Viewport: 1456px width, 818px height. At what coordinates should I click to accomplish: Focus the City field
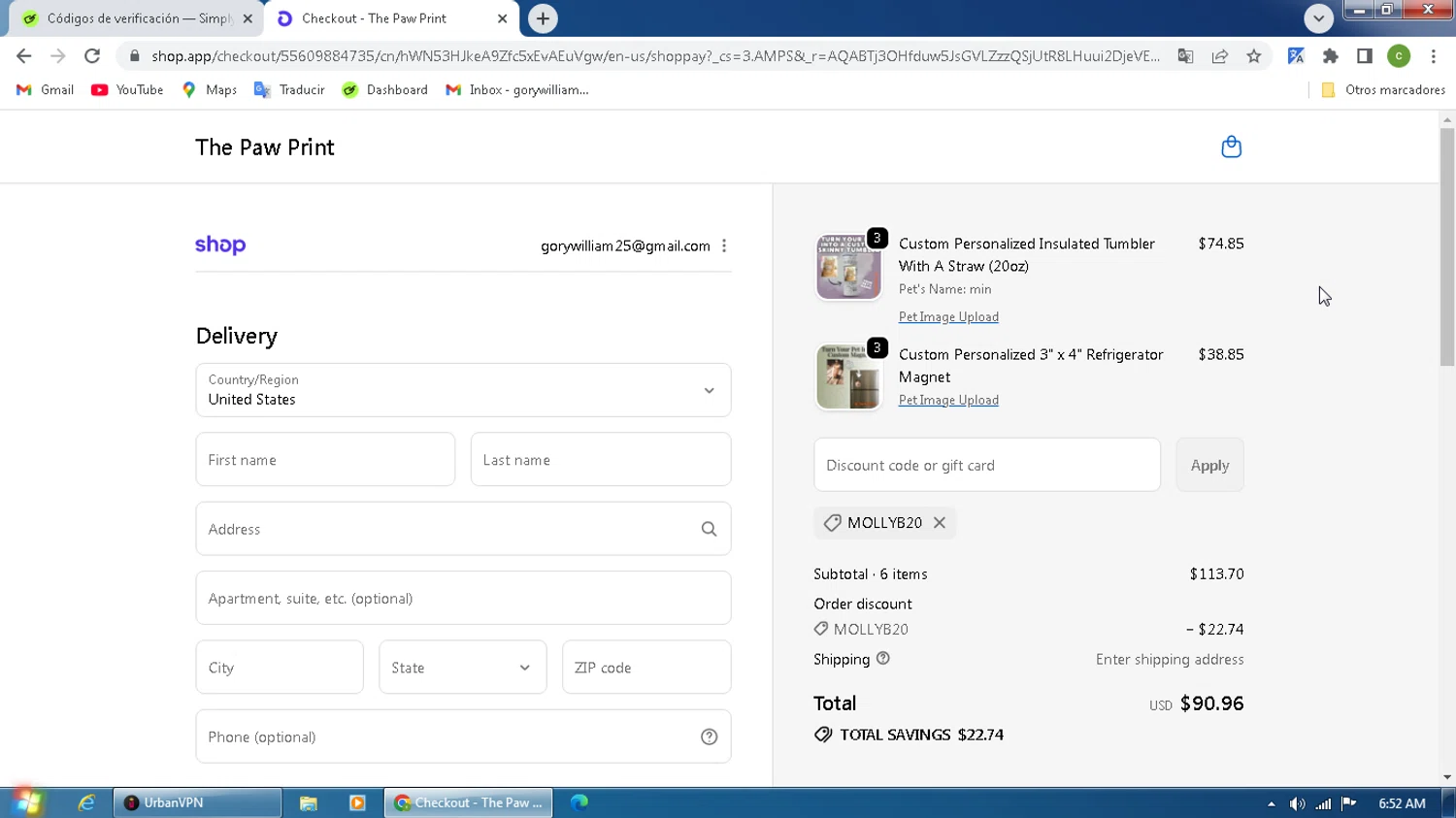(280, 668)
